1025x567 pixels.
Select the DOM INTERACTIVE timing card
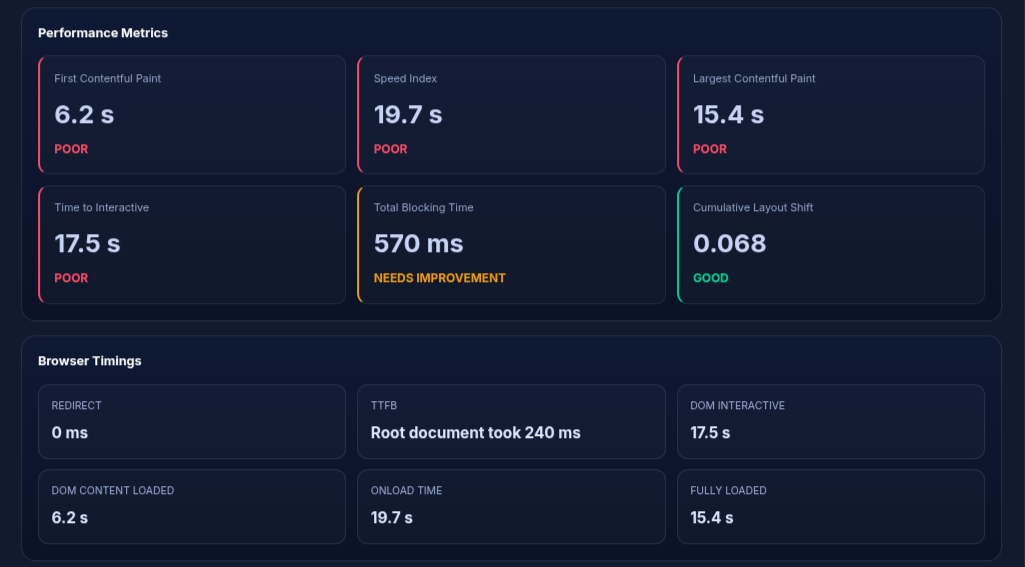coord(830,421)
